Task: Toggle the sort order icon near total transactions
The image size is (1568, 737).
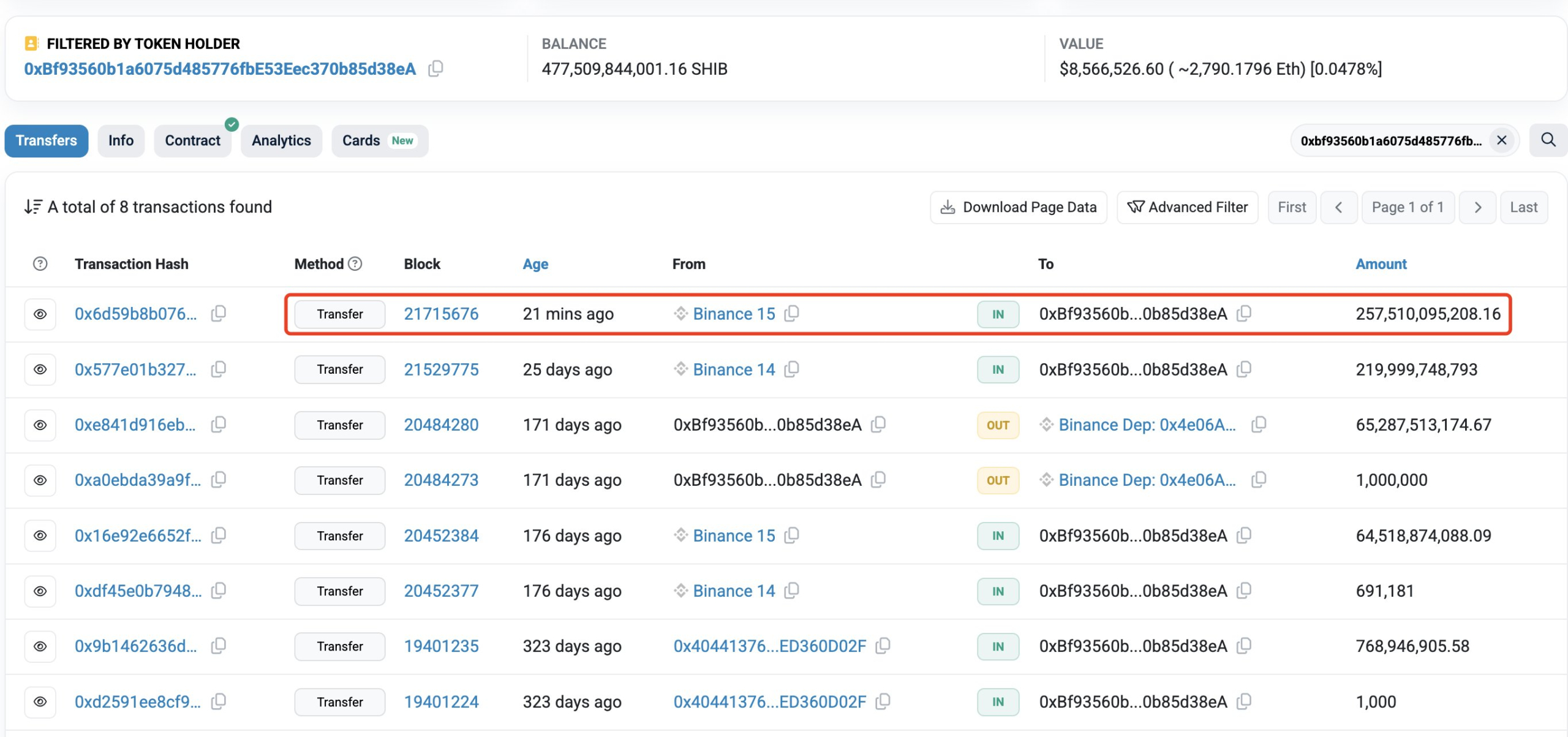Action: [33, 207]
